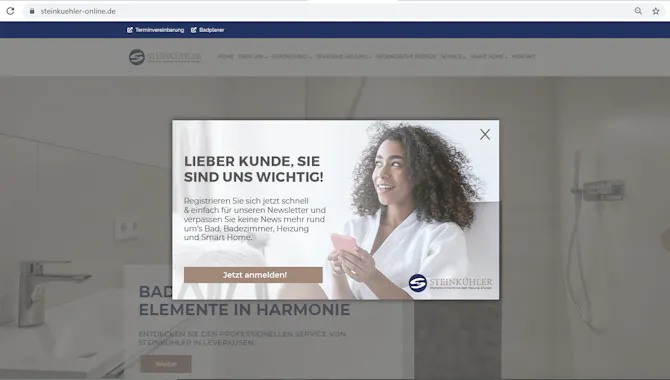
Task: Open the KONTAKT menu item
Action: pyautogui.click(x=523, y=56)
